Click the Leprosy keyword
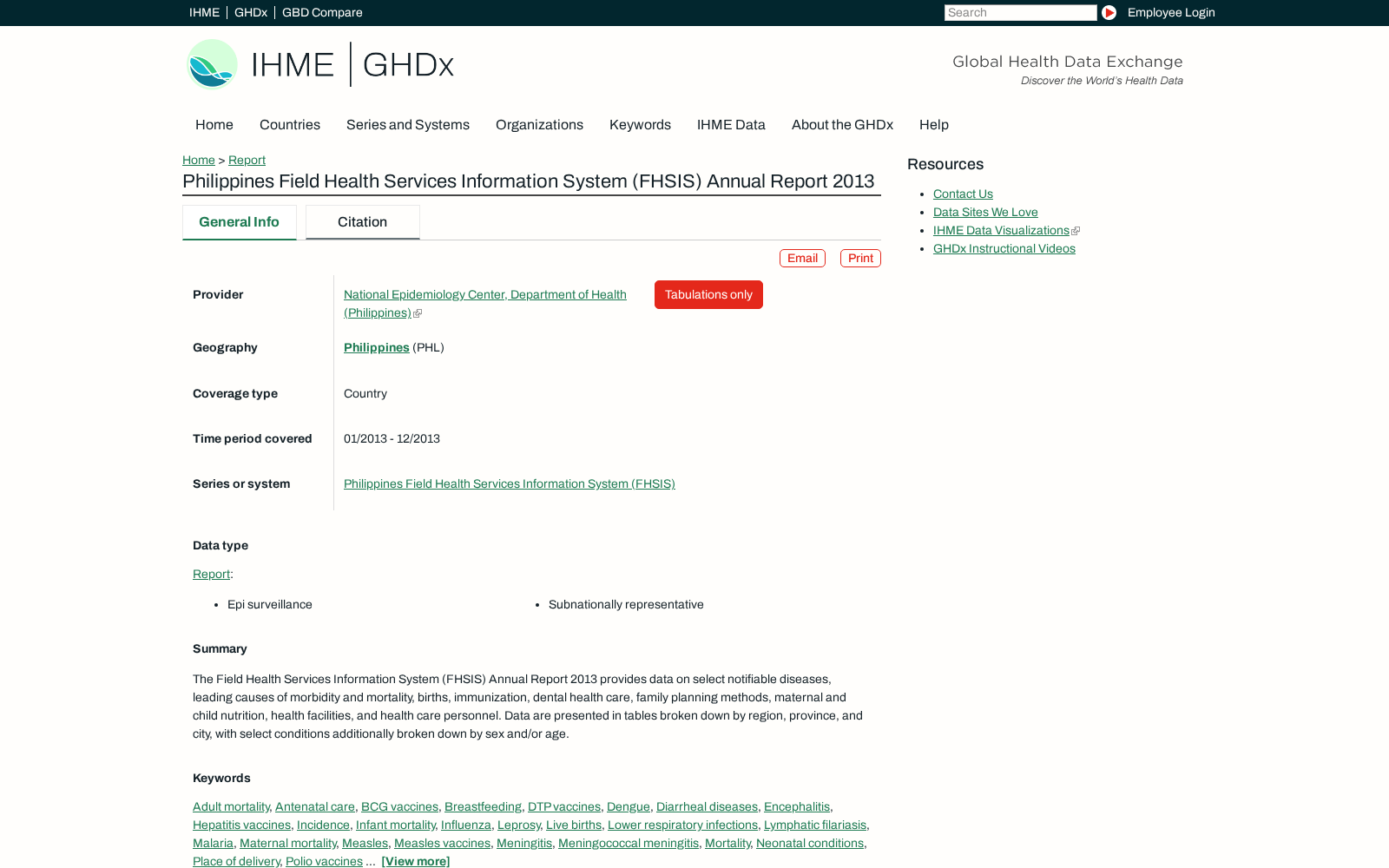This screenshot has width=1389, height=868. [518, 825]
